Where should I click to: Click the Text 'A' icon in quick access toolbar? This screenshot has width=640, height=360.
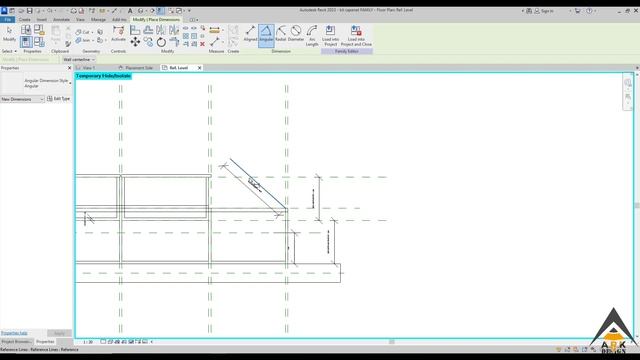click(x=130, y=11)
